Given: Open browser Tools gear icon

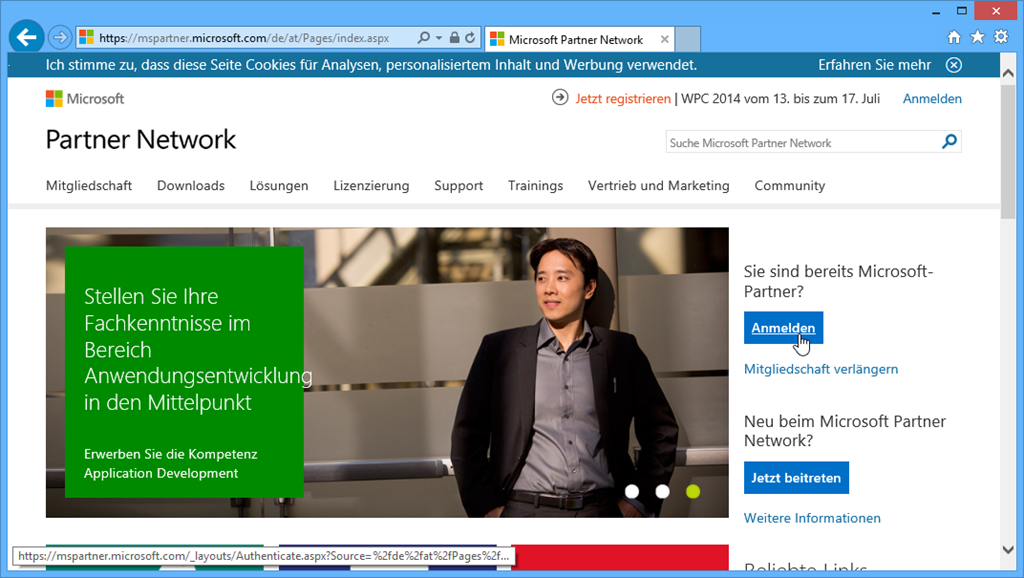Looking at the screenshot, I should tap(1000, 38).
